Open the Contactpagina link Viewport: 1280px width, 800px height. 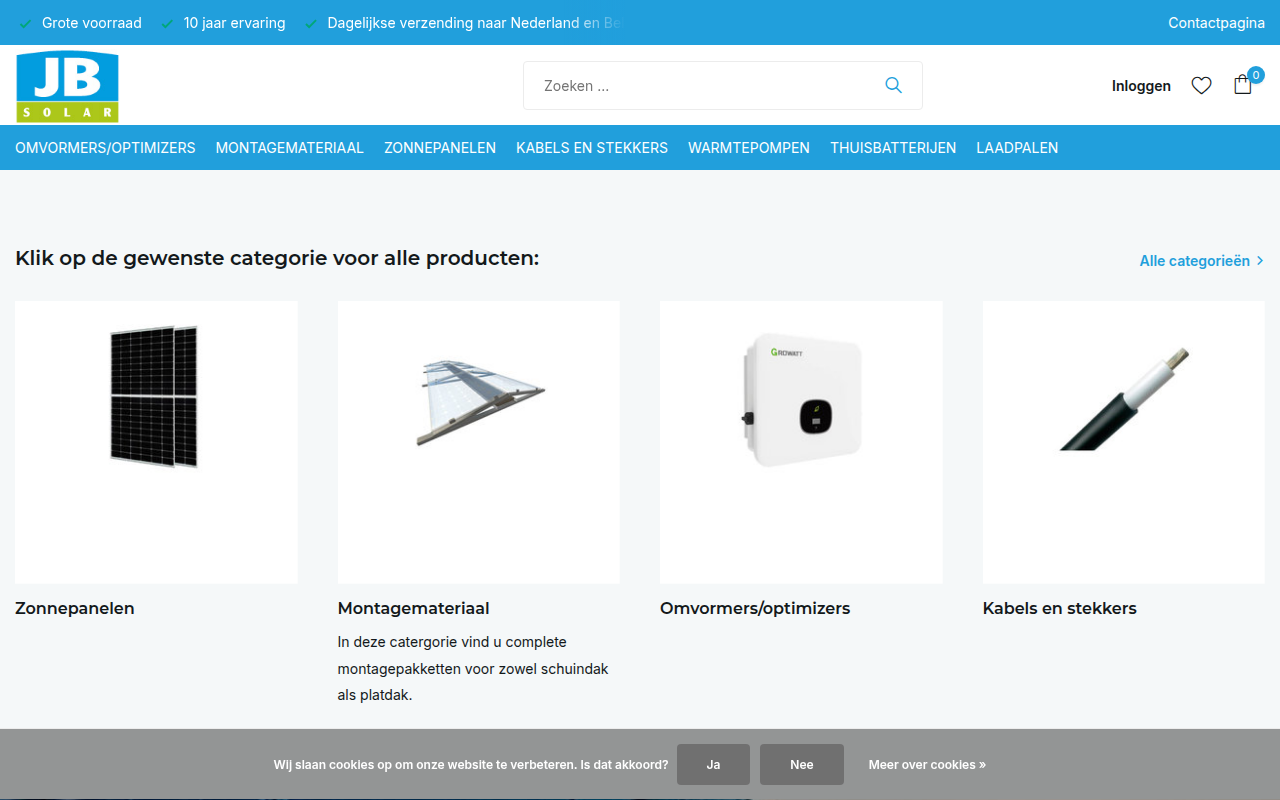pyautogui.click(x=1216, y=23)
